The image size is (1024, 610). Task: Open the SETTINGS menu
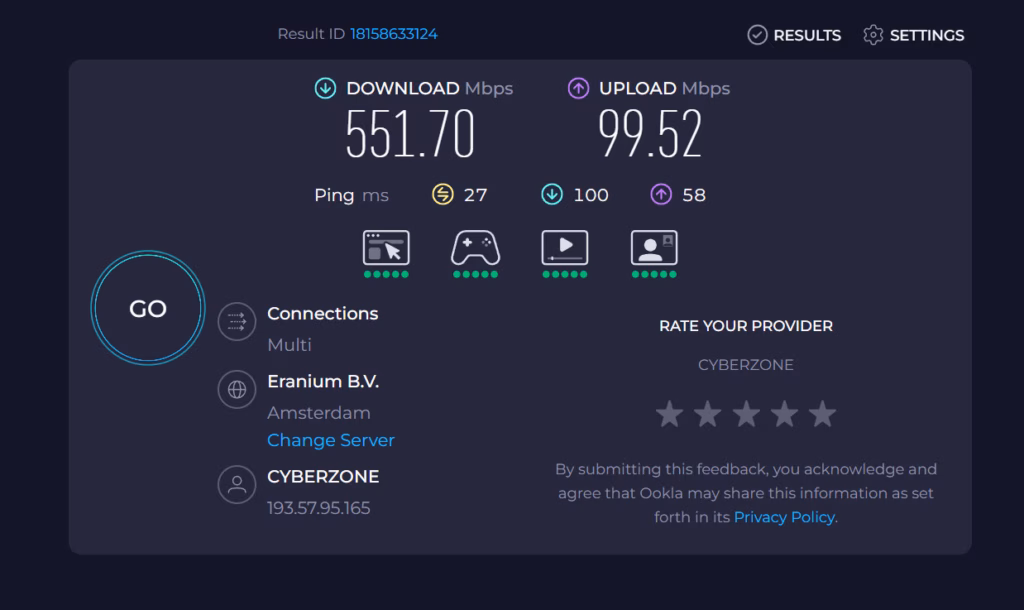pyautogui.click(x=914, y=35)
